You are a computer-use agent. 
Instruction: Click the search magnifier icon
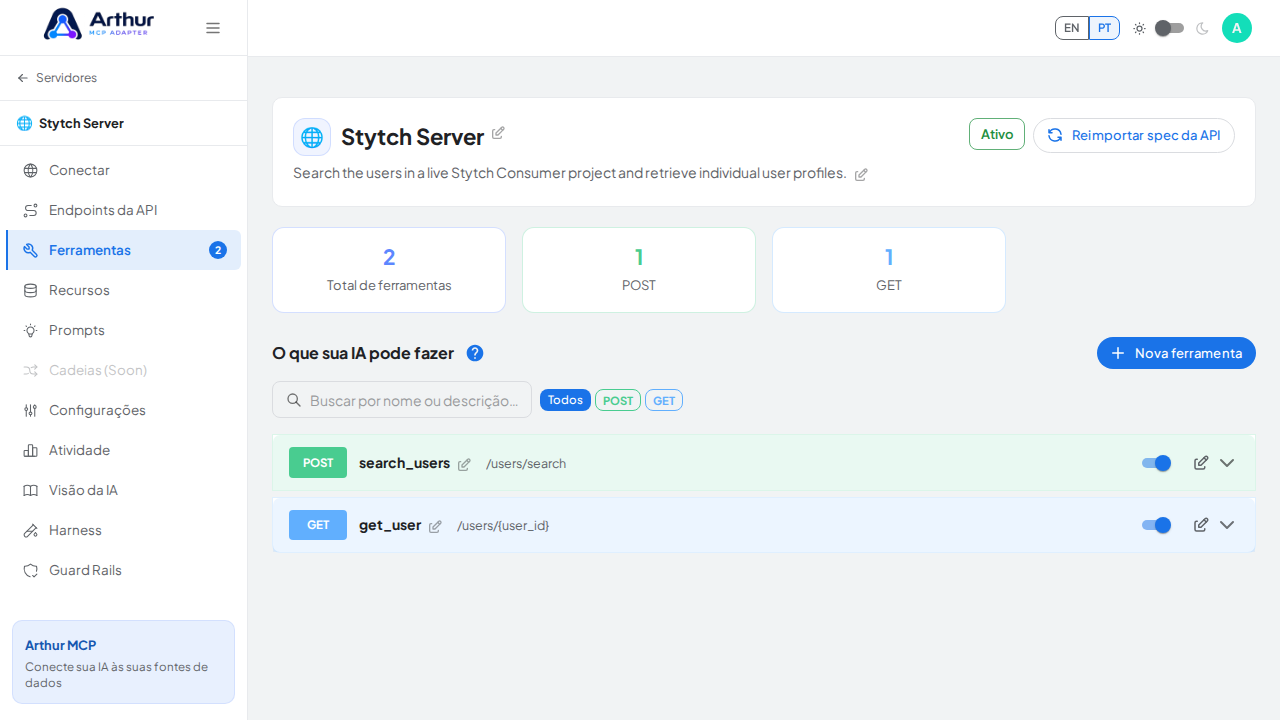(x=294, y=400)
